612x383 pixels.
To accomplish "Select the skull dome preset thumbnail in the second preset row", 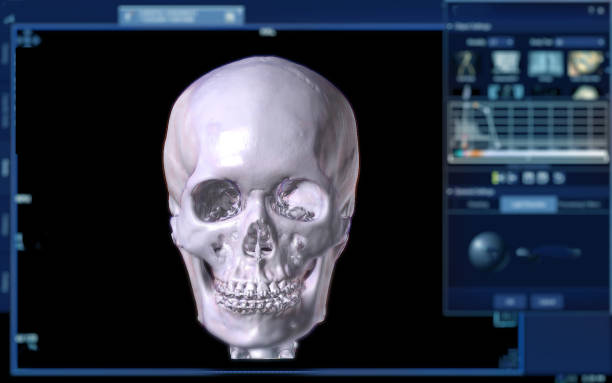I will [585, 93].
